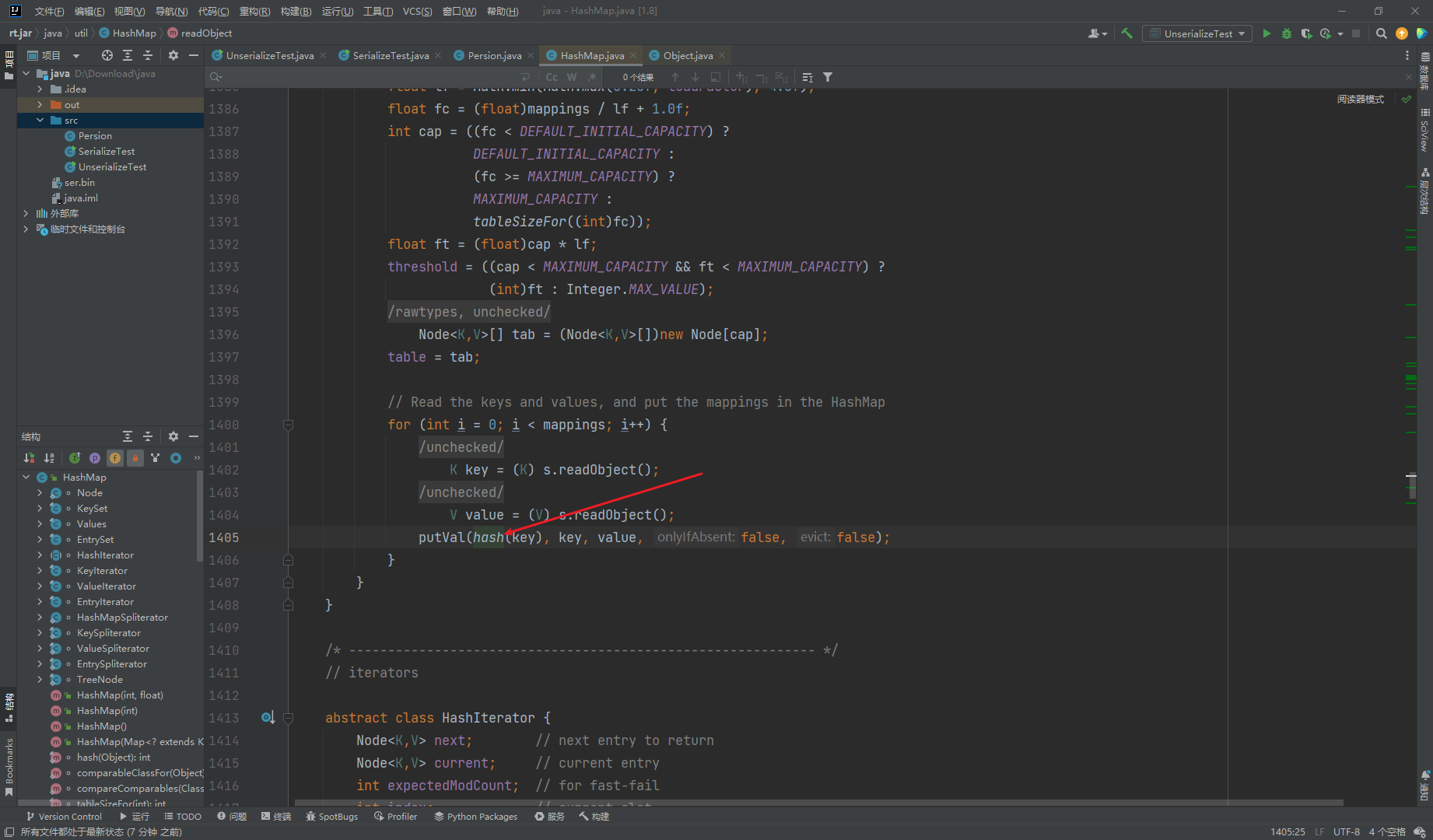Click the 1405:25 cursor position indicator
1433x840 pixels.
(1288, 831)
